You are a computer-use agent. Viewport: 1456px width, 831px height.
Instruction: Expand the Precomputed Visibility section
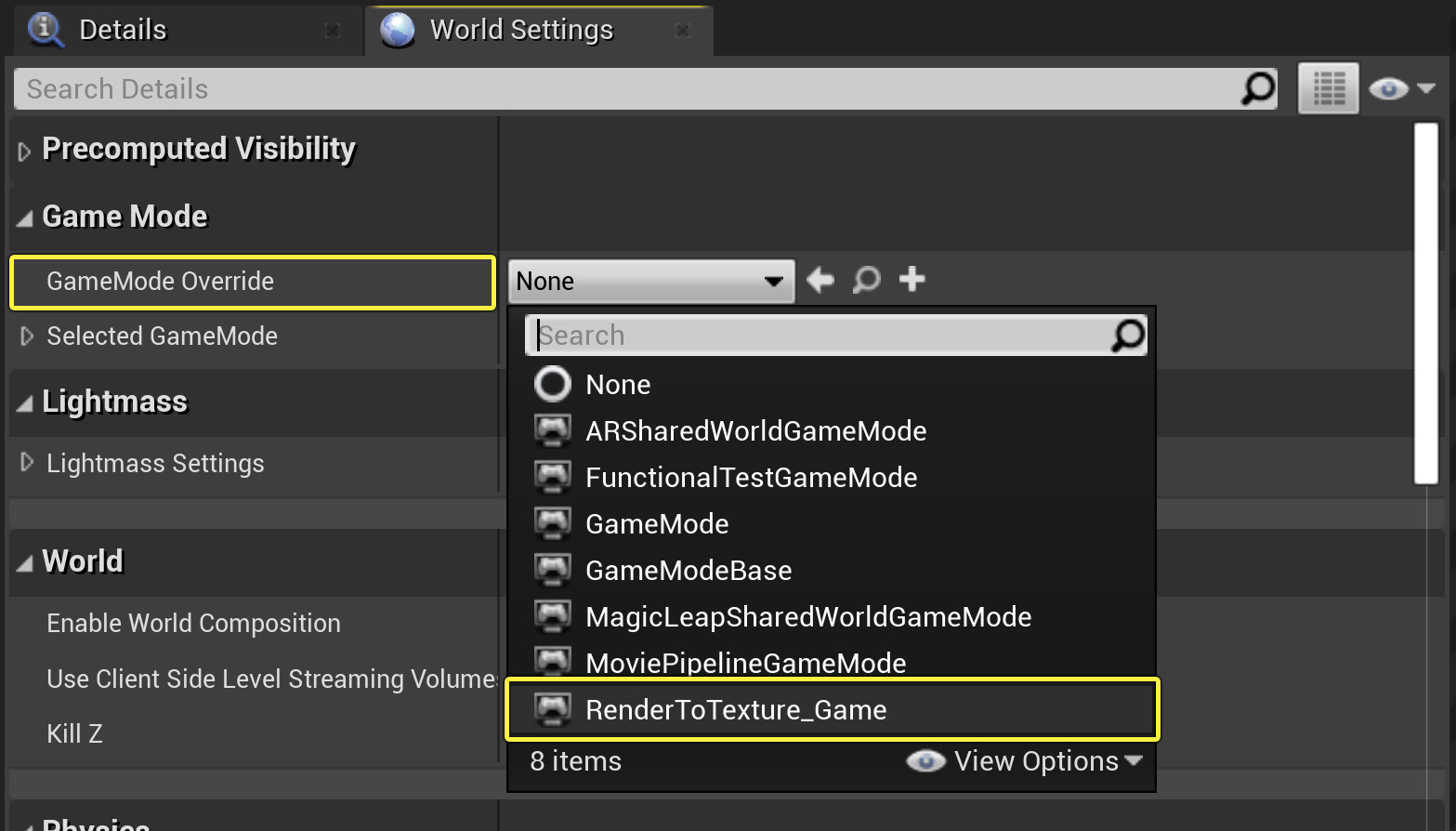click(x=24, y=150)
